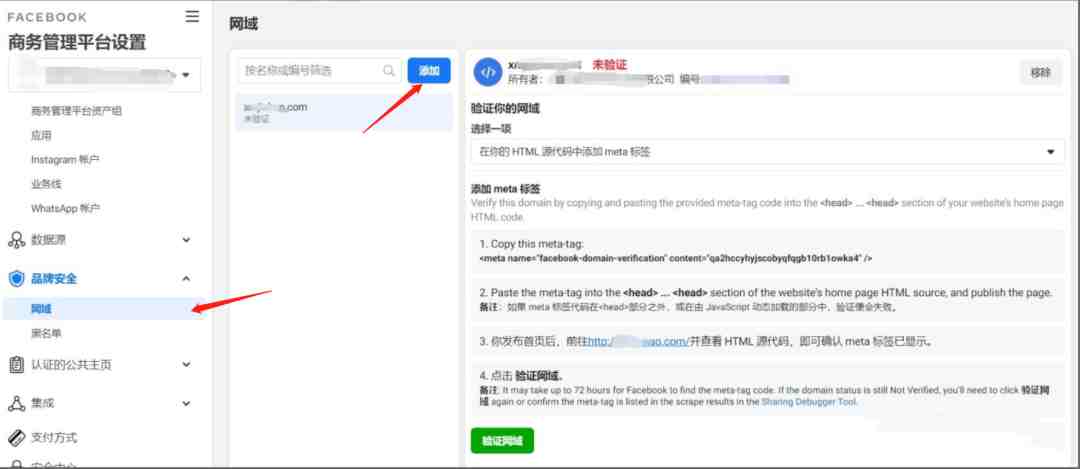Open the business account selector dropdown
Screen dimensions: 1080x469
point(105,75)
